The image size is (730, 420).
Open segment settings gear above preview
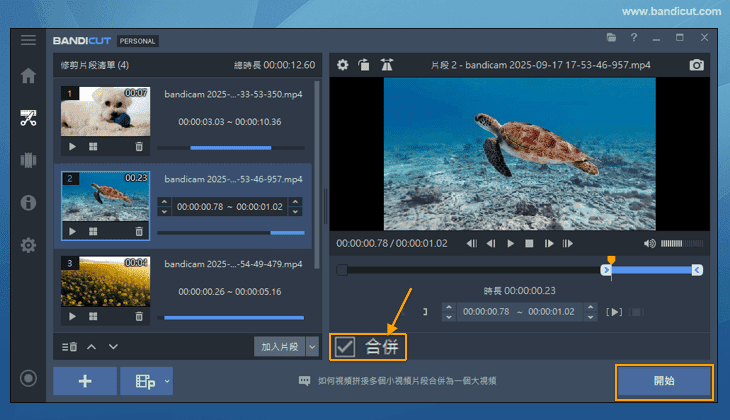tap(343, 65)
